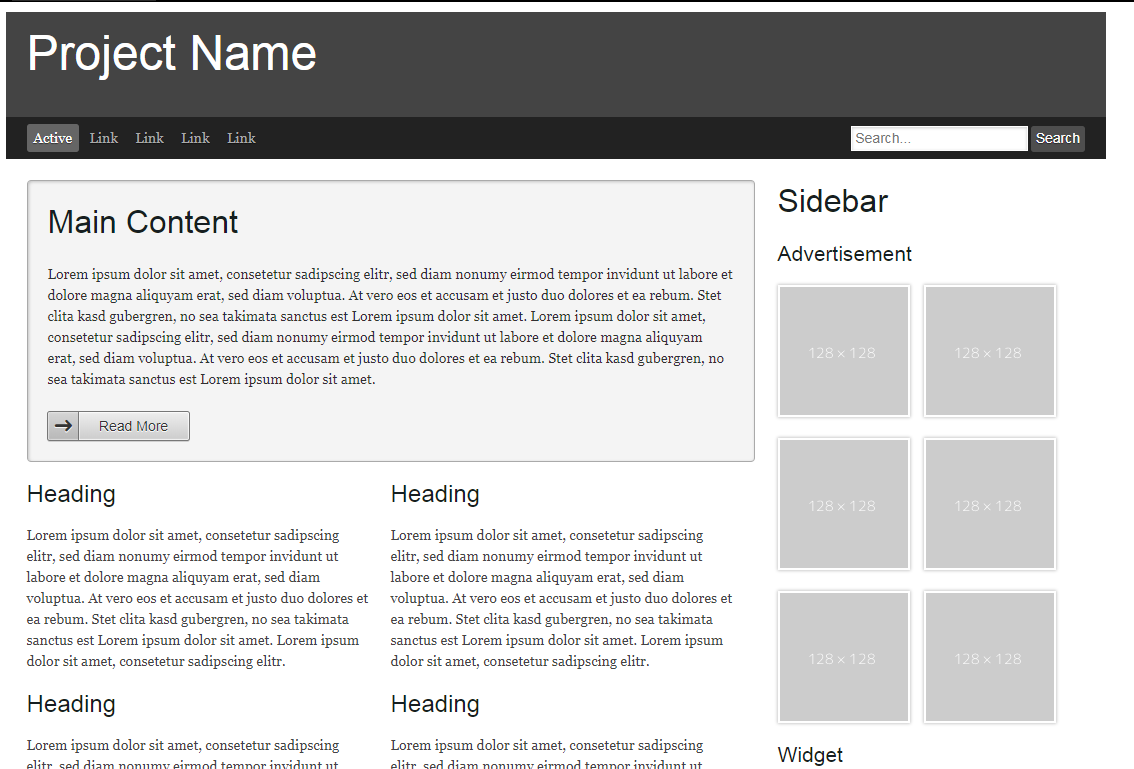Open the first Link in the navbar

tap(104, 138)
